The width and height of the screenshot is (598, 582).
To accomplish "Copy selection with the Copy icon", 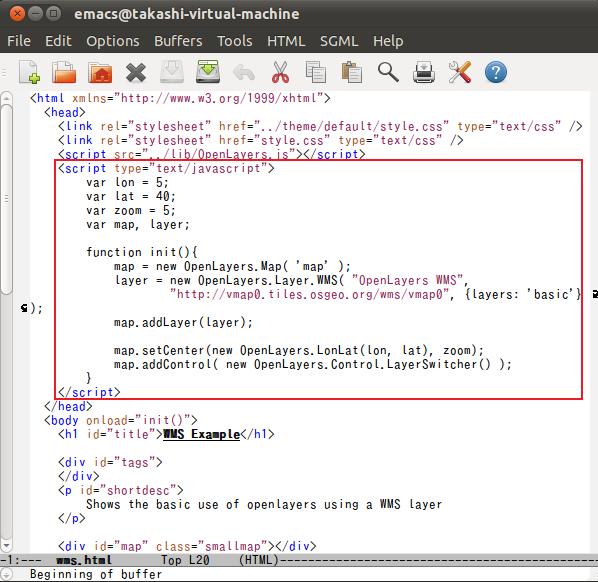I will point(316,72).
